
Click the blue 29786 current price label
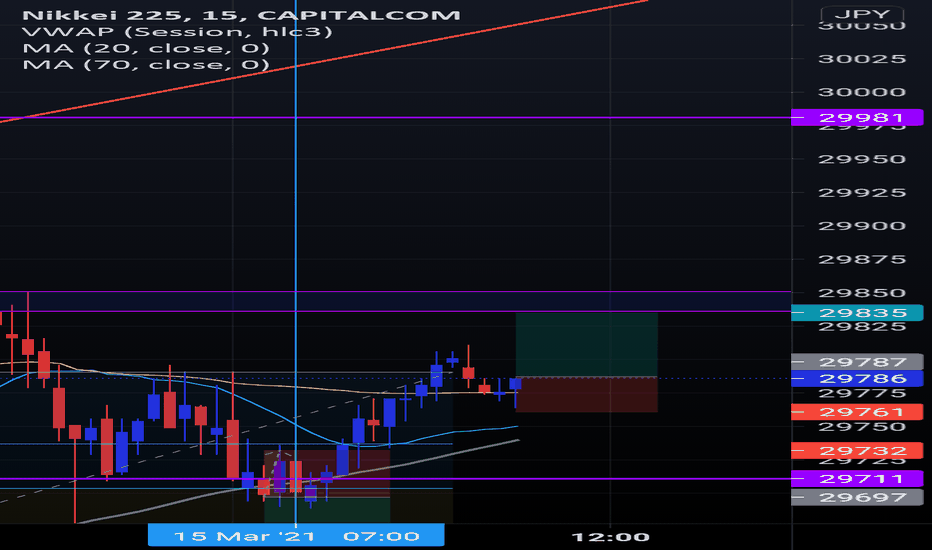coord(857,378)
